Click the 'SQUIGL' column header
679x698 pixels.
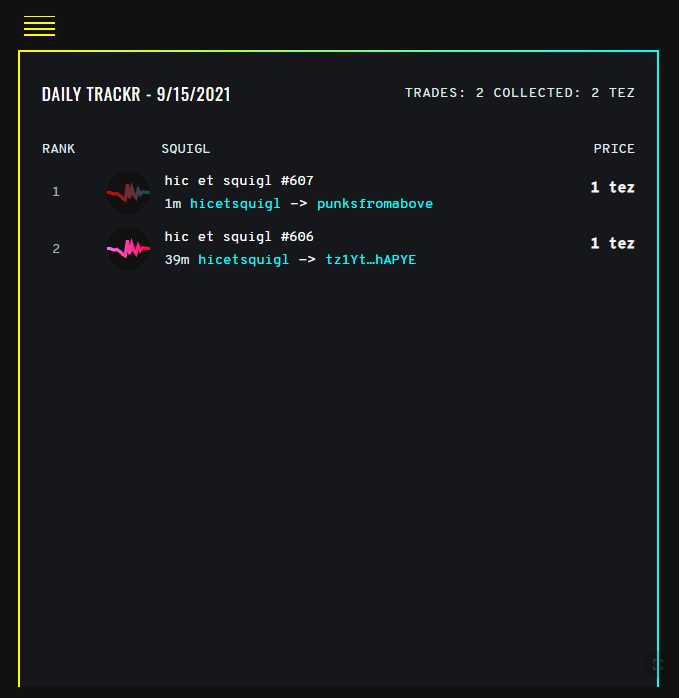pyautogui.click(x=186, y=149)
